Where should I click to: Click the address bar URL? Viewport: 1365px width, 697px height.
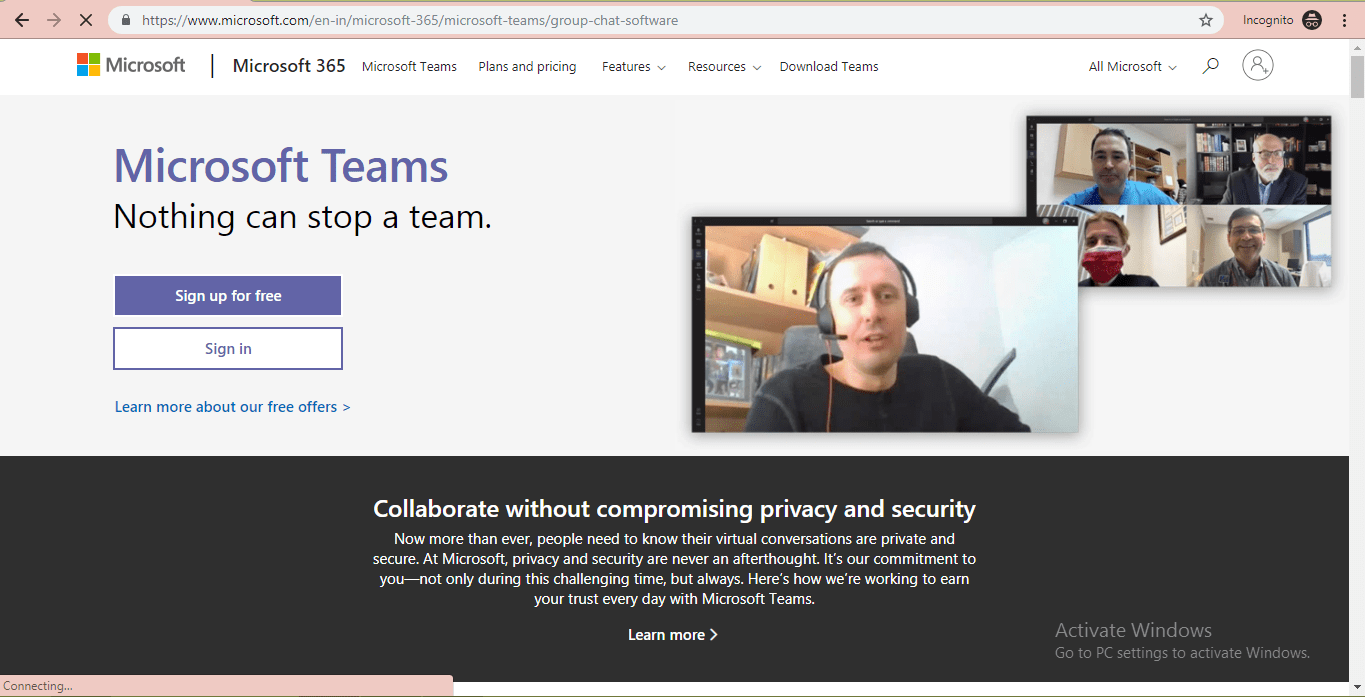point(410,20)
